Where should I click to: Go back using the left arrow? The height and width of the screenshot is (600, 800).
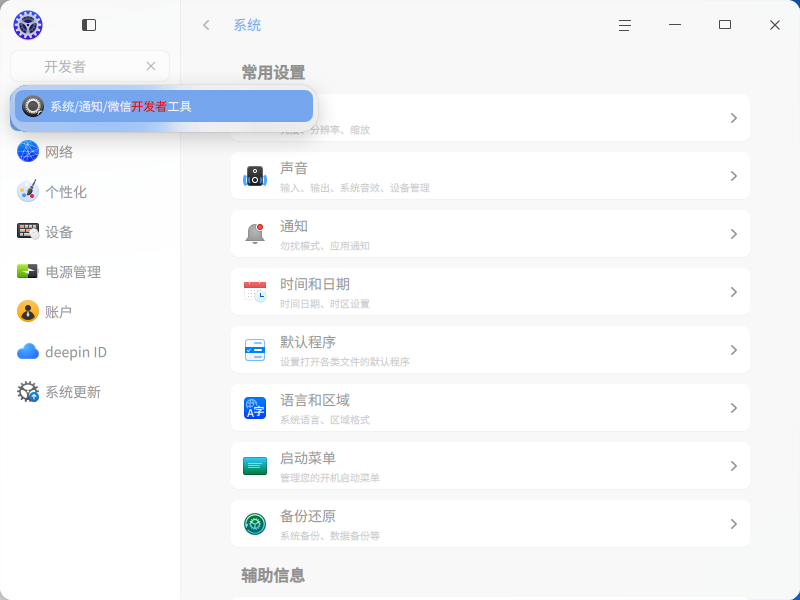[x=206, y=25]
